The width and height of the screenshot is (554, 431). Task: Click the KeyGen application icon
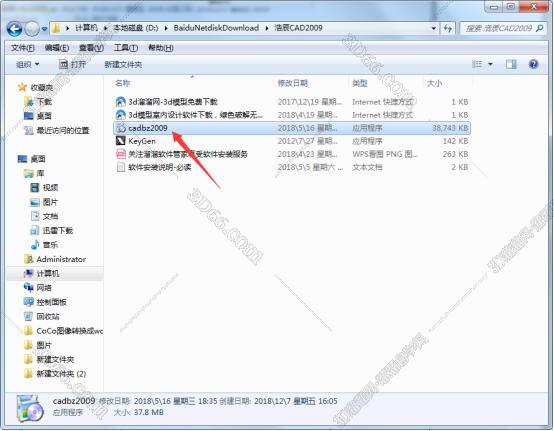121,141
